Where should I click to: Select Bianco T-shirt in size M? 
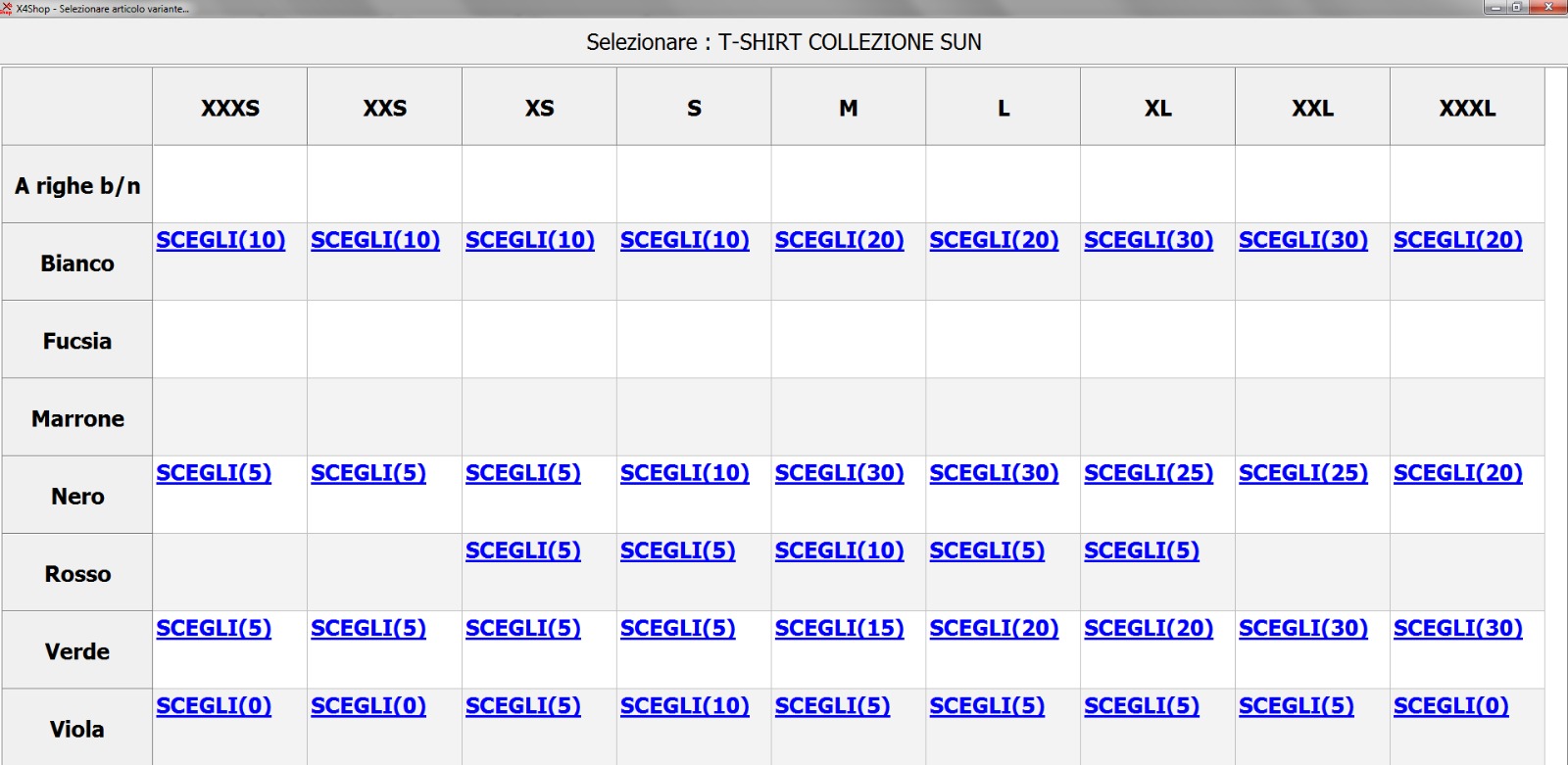point(839,240)
